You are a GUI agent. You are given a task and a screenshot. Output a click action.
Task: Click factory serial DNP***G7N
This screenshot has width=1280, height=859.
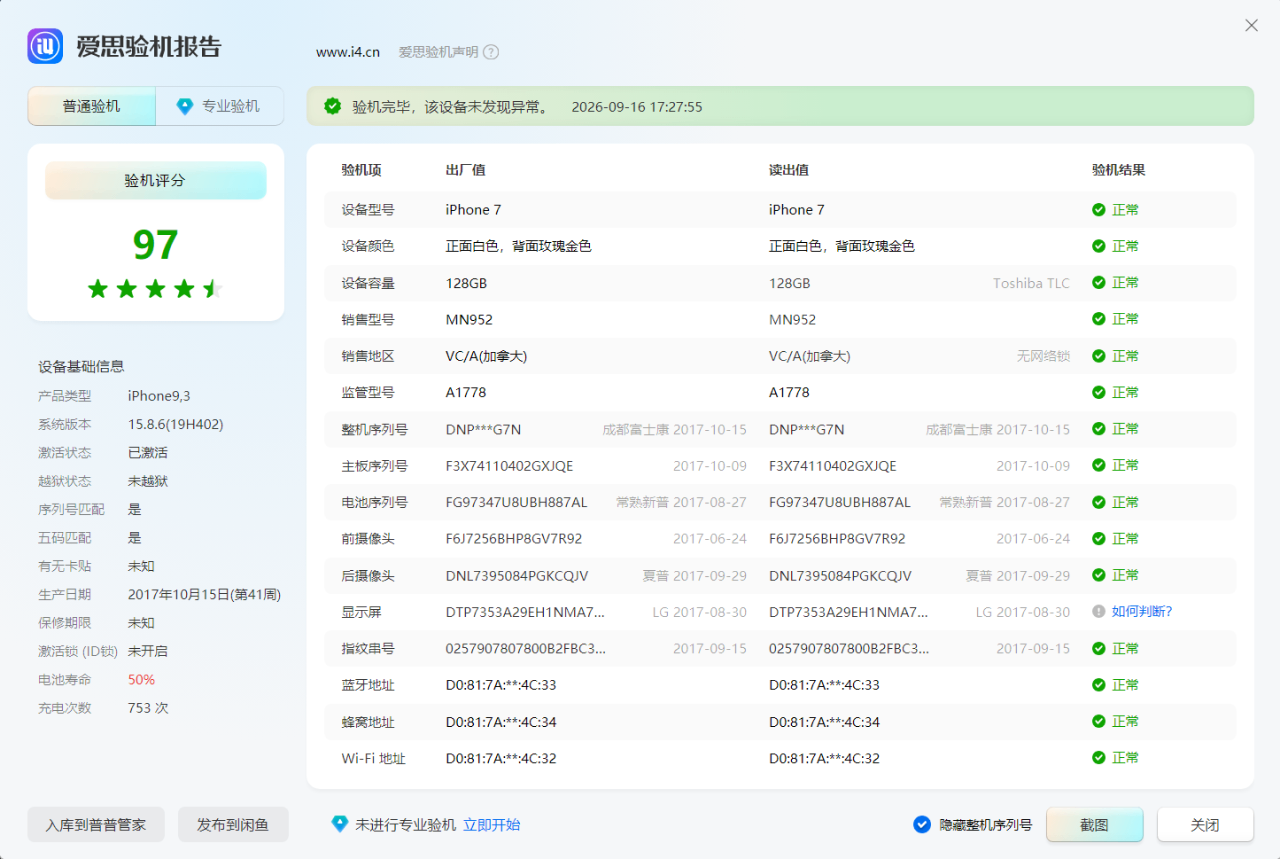[x=483, y=430]
